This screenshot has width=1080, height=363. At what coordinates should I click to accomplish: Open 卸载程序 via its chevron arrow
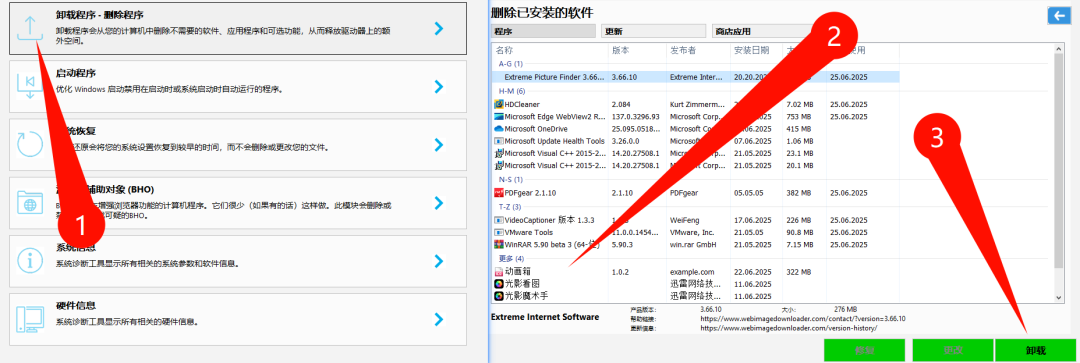click(x=439, y=28)
